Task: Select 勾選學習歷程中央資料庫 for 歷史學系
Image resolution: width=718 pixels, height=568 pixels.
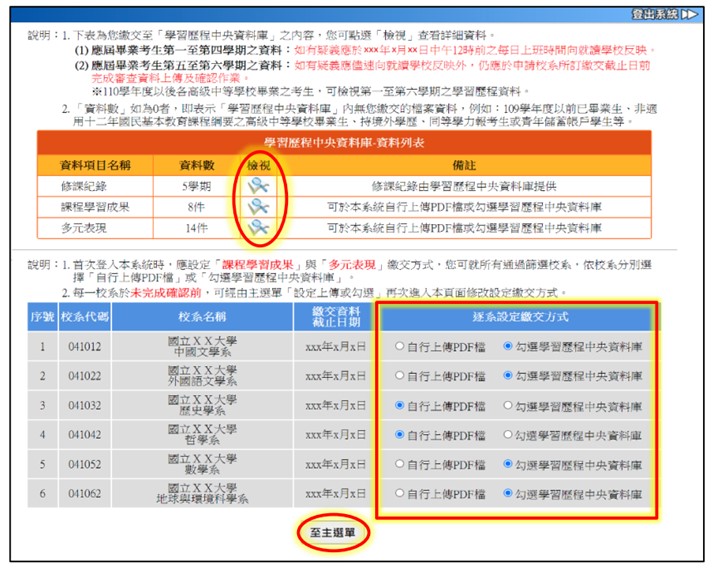Action: point(510,406)
